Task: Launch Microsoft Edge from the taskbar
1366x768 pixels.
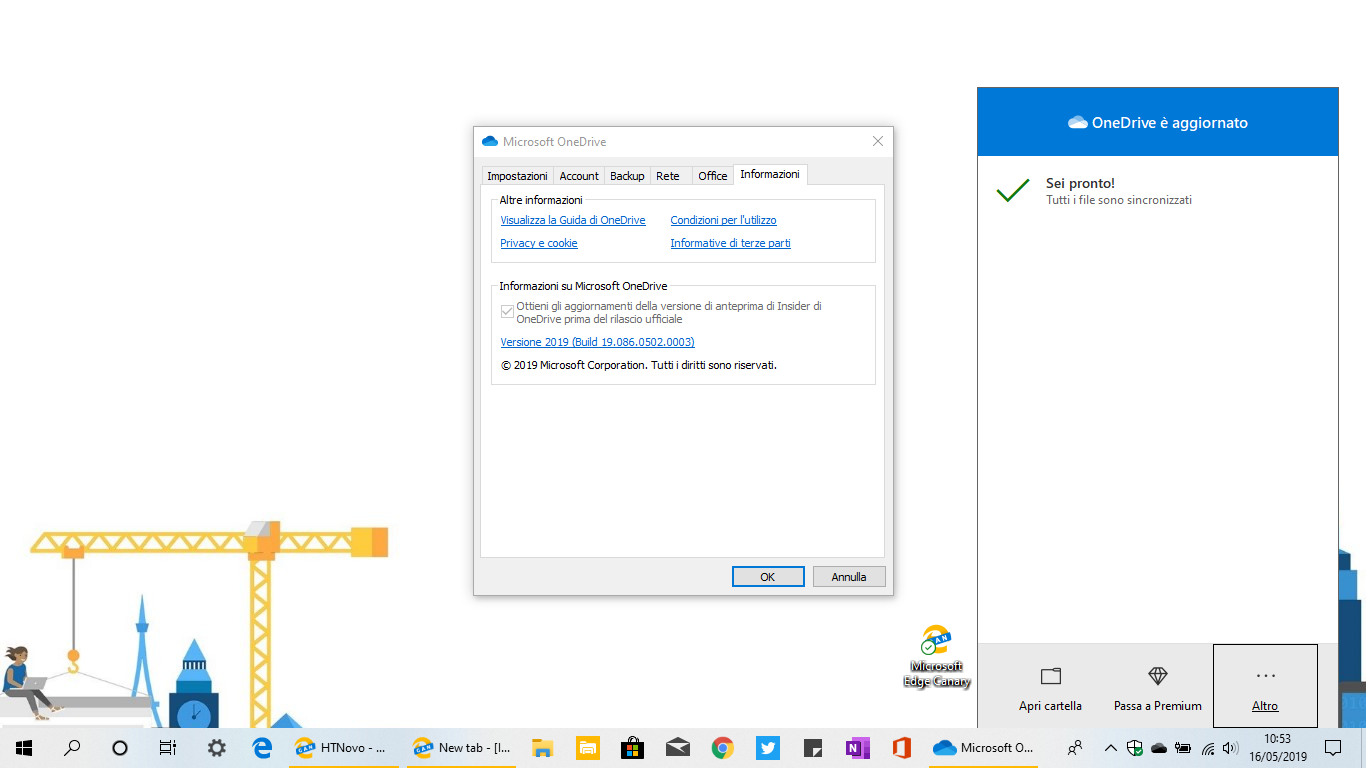Action: (263, 747)
